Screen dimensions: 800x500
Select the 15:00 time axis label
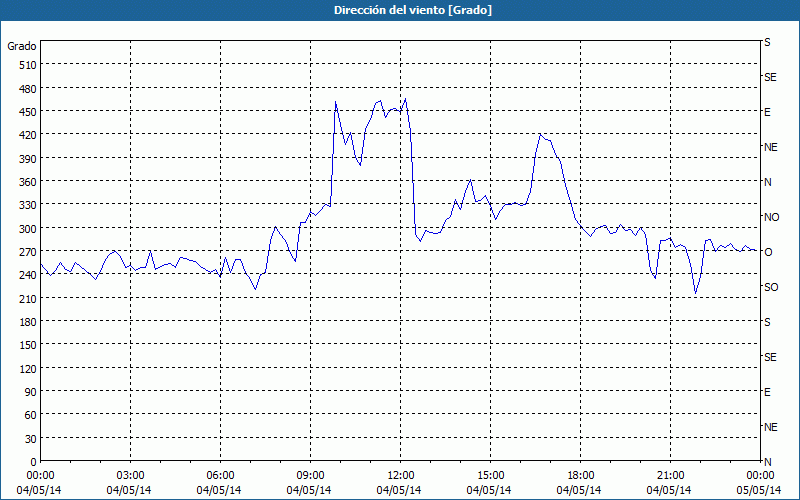coord(490,475)
